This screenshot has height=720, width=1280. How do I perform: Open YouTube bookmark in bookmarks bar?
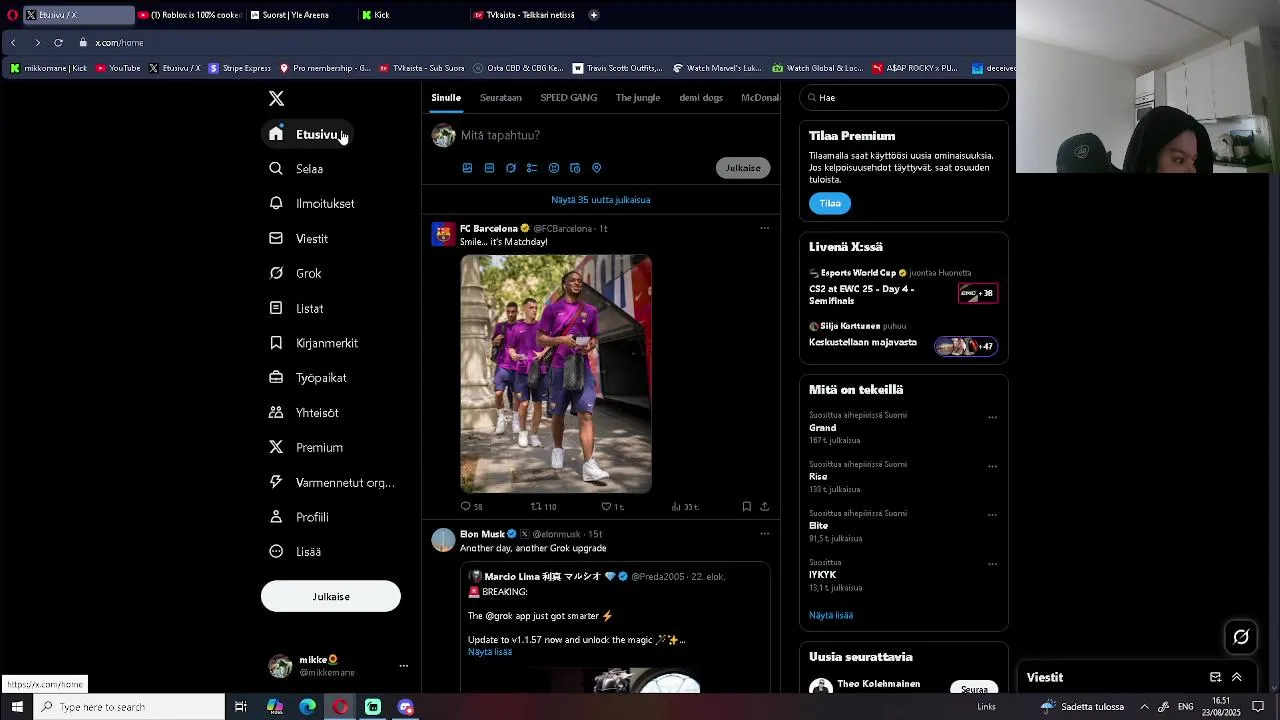(x=119, y=68)
